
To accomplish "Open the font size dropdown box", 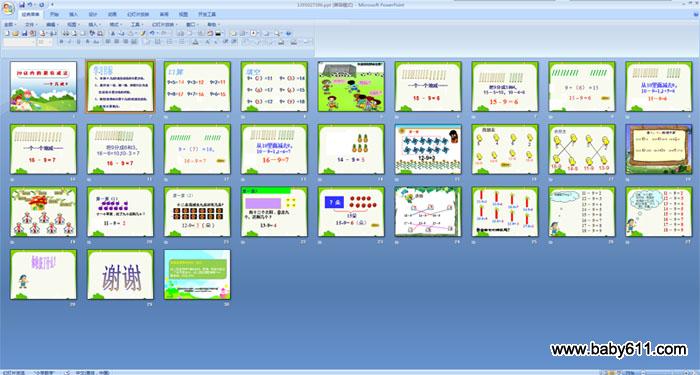I will pyautogui.click(x=45, y=42).
